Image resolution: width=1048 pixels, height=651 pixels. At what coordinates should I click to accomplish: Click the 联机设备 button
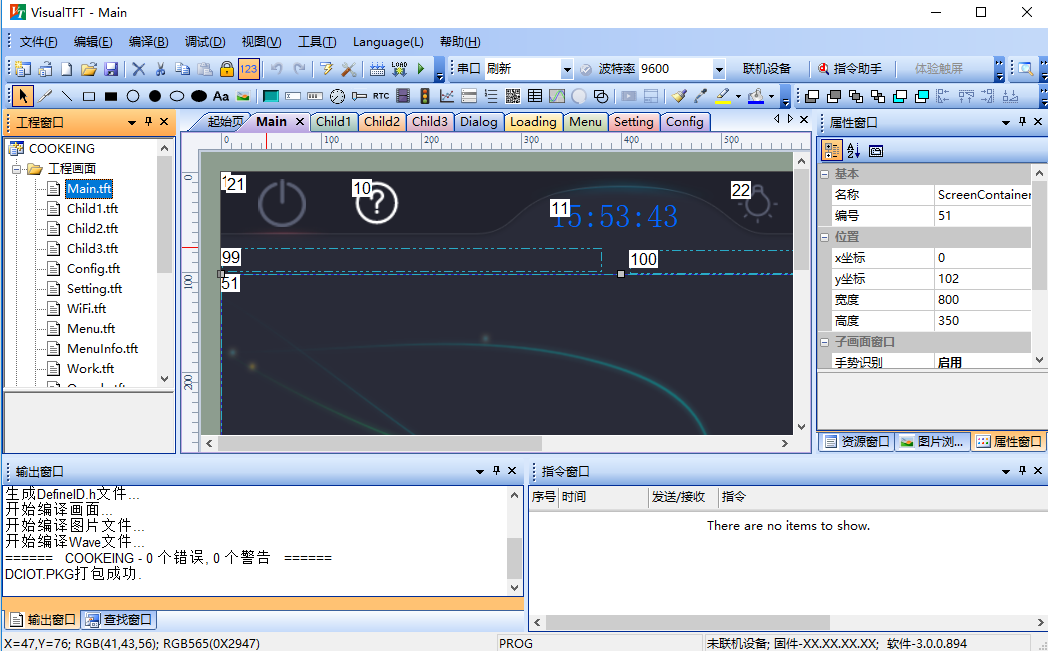tap(766, 69)
